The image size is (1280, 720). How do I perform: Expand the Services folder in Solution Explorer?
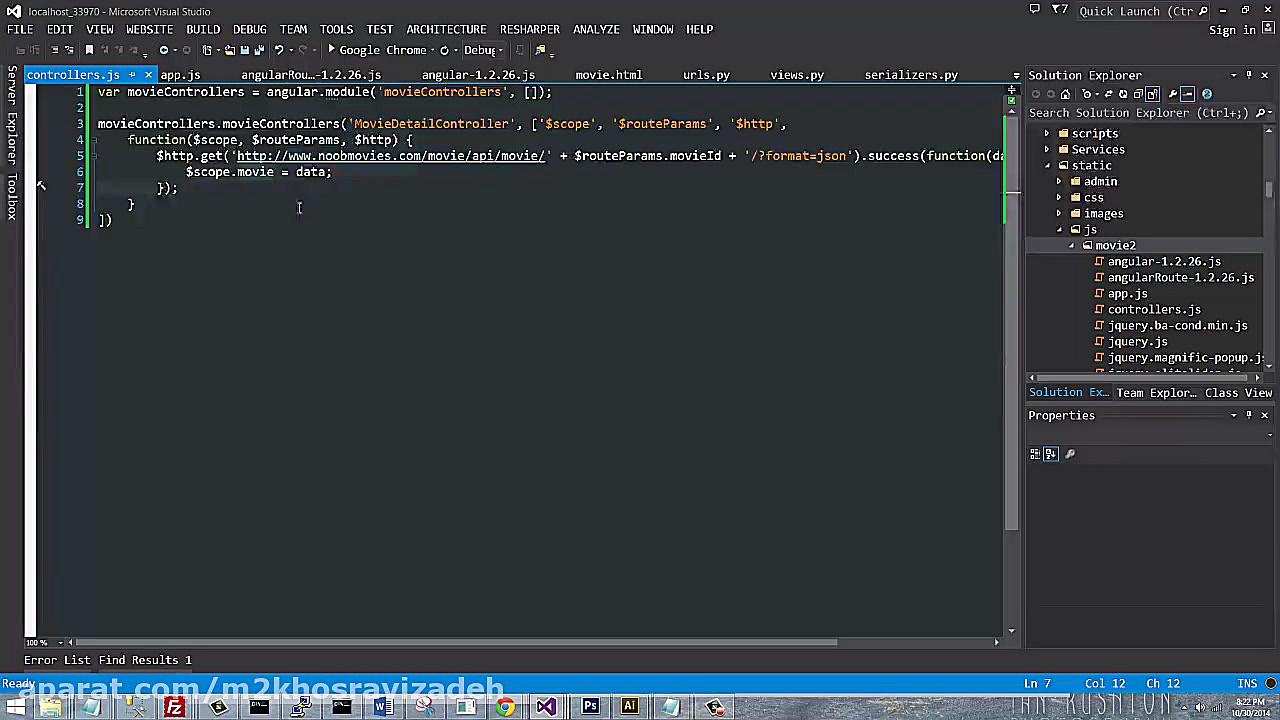tap(1047, 149)
